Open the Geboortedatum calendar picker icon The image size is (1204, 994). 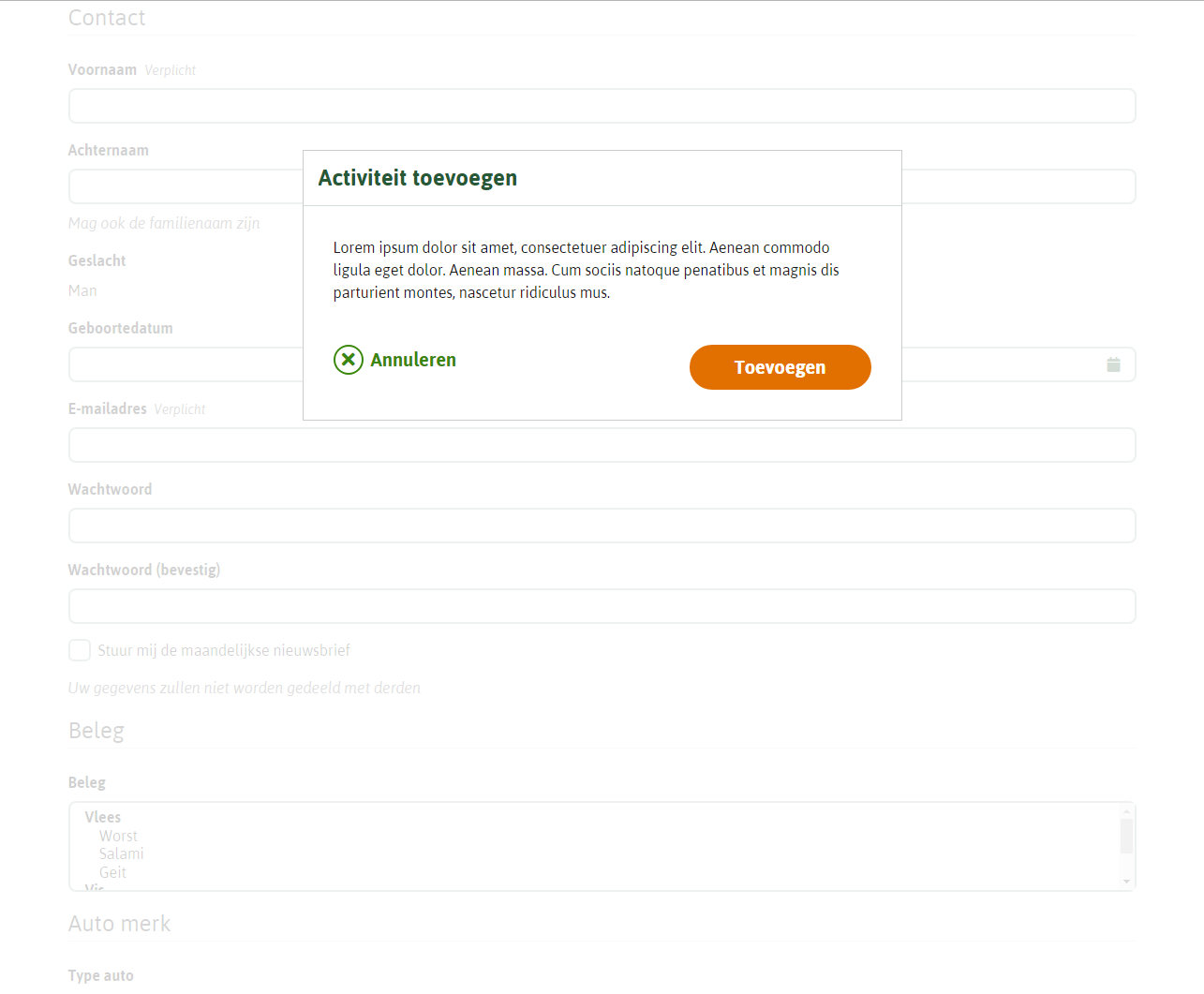[x=1113, y=364]
